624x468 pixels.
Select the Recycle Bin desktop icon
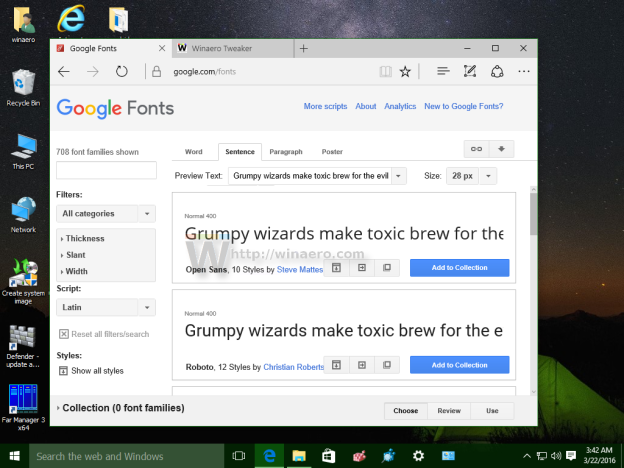coord(23,88)
